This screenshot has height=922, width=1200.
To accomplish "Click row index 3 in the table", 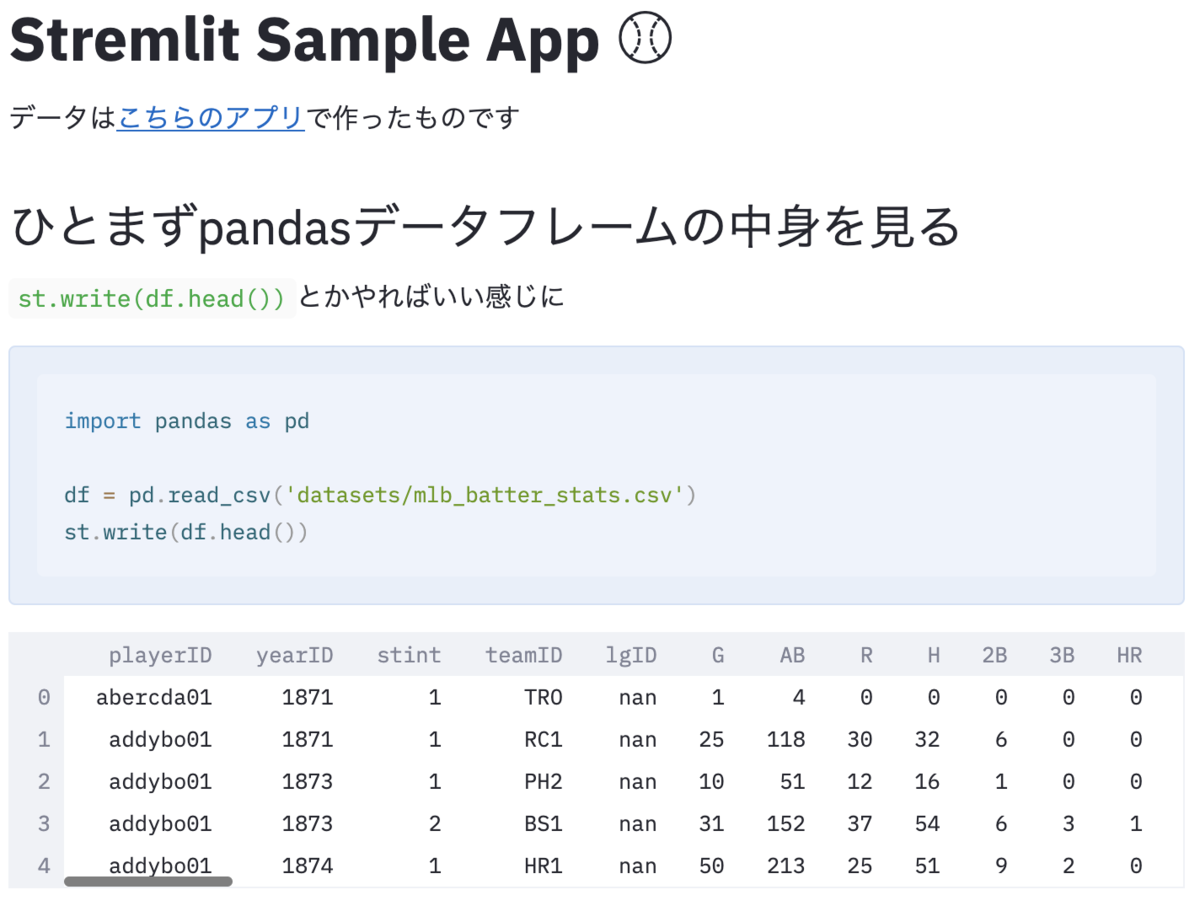I will (x=43, y=824).
